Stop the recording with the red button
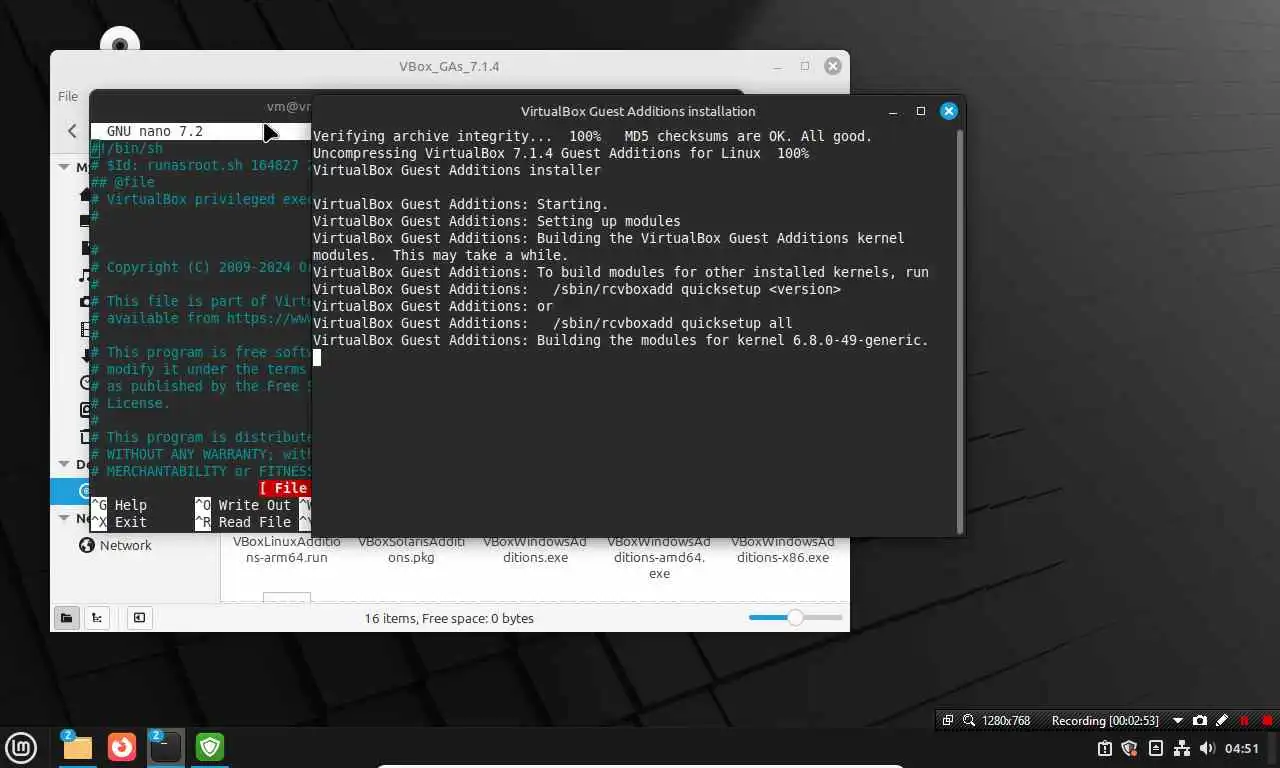Screen dimensions: 1280x768 click(x=1268, y=720)
